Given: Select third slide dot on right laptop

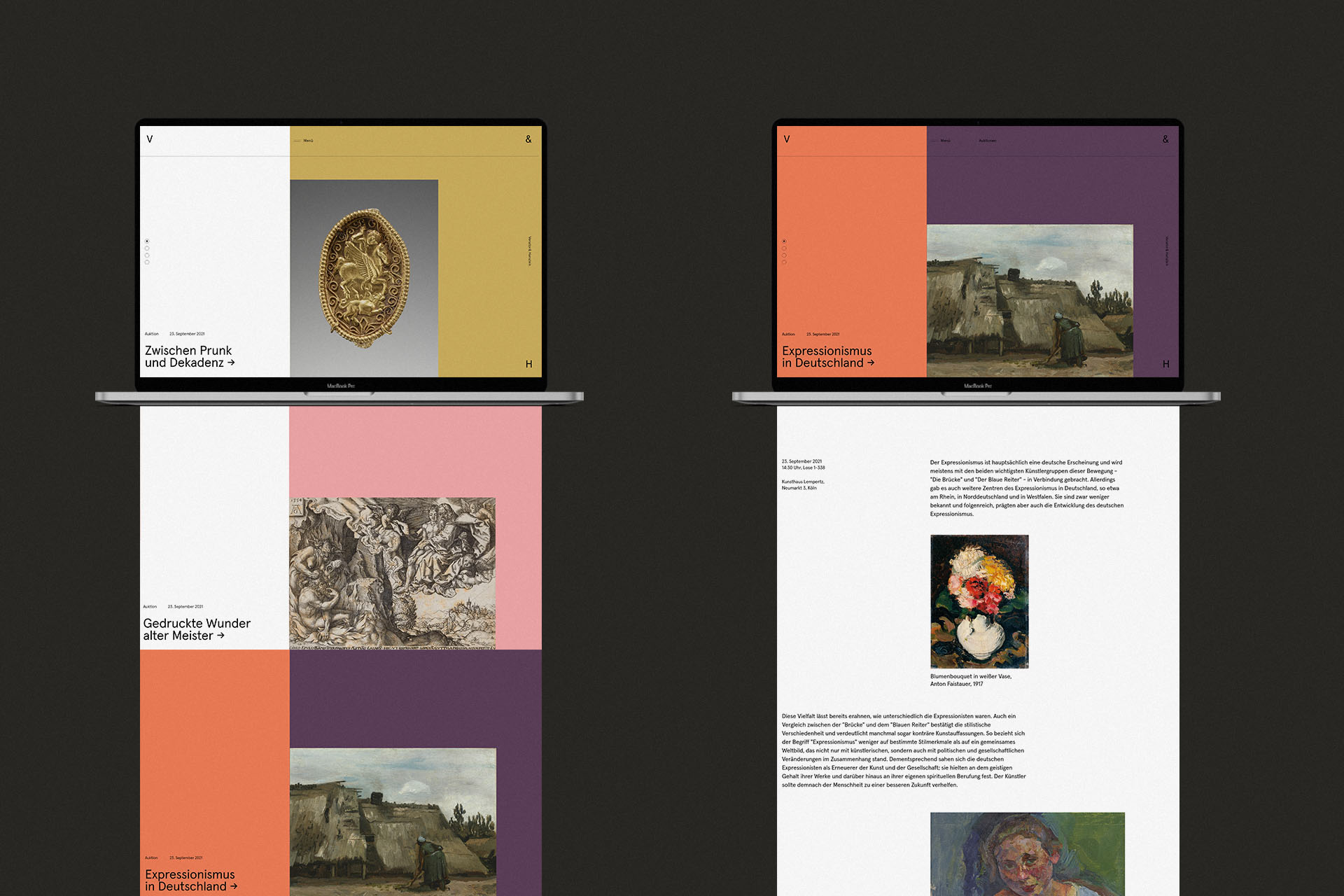Looking at the screenshot, I should 784,255.
